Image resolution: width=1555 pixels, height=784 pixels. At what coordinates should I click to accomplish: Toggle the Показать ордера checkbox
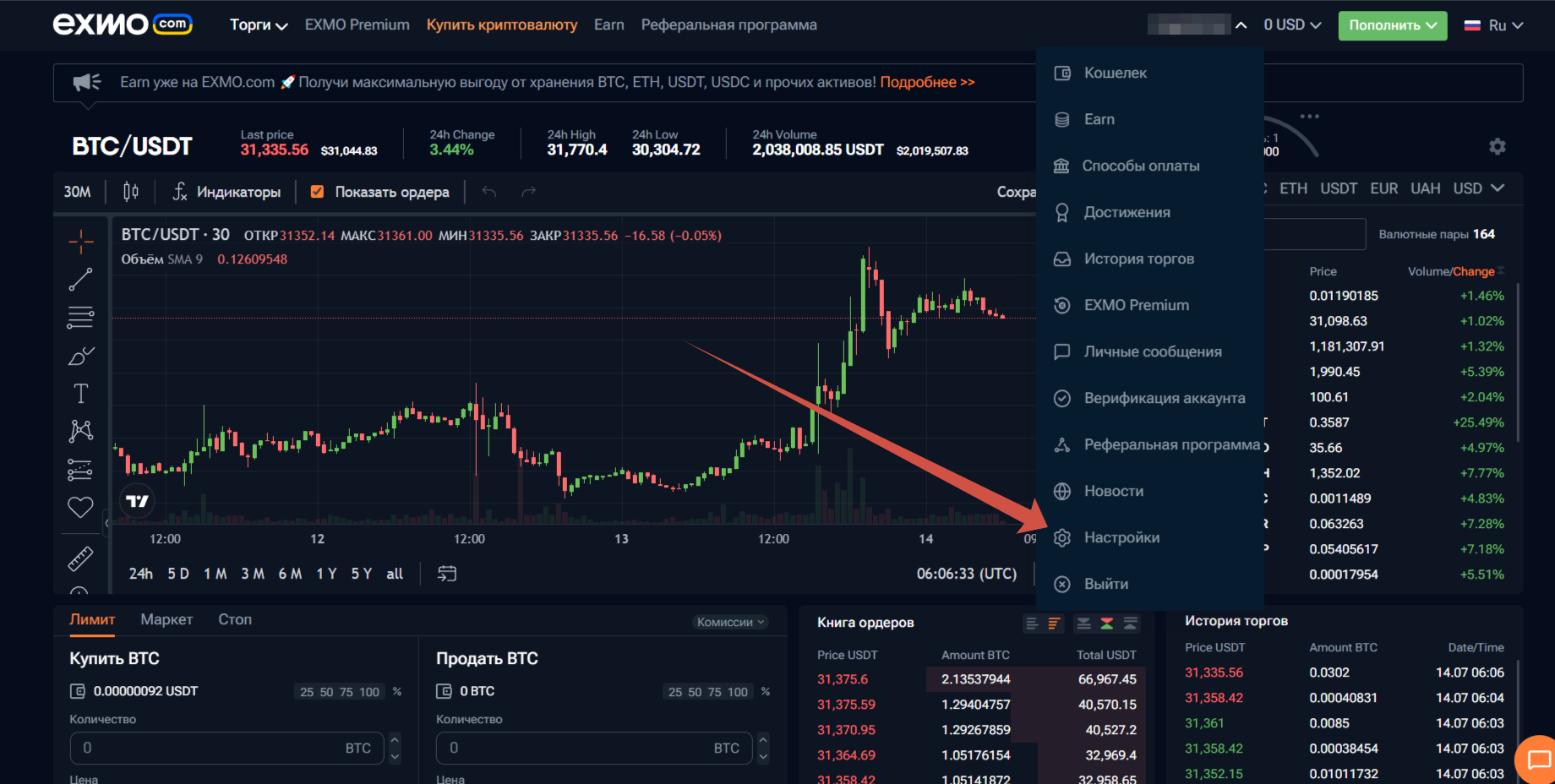coord(318,192)
